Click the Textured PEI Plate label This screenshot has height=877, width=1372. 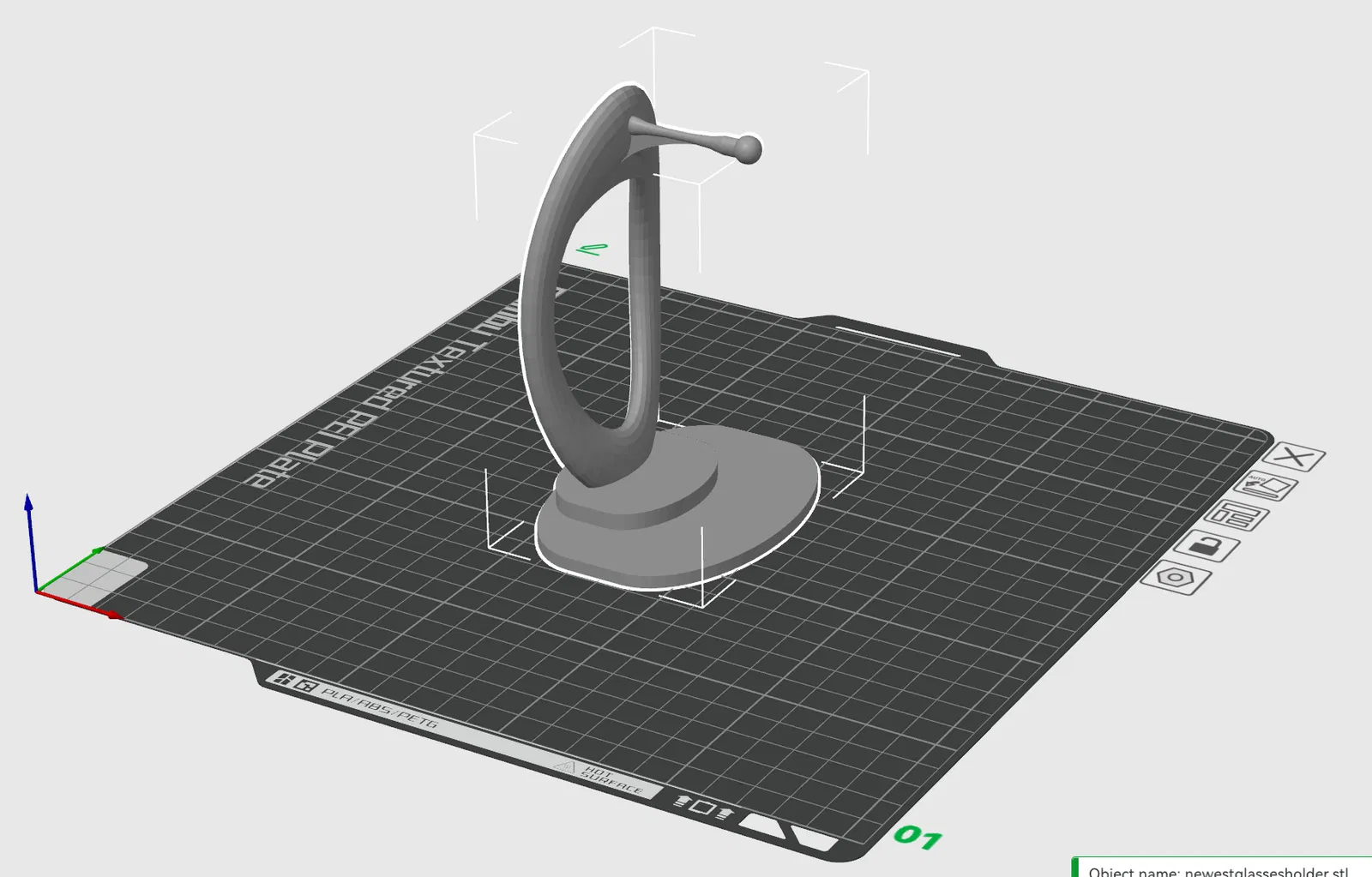pos(377,394)
